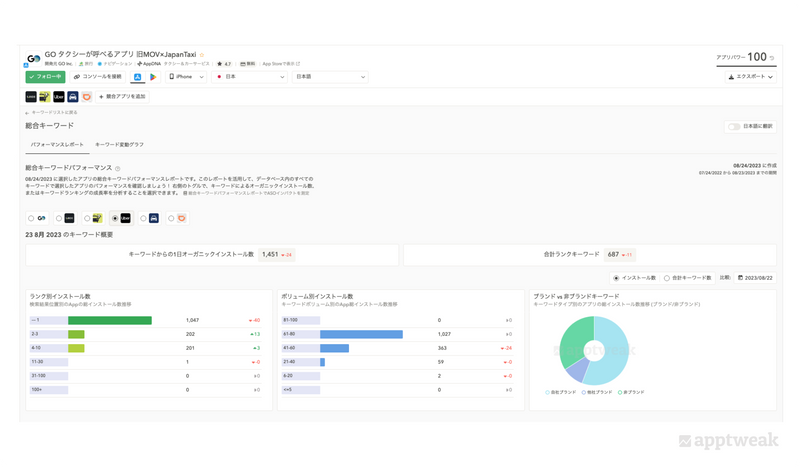Click the AppDNA category link

coord(149,64)
